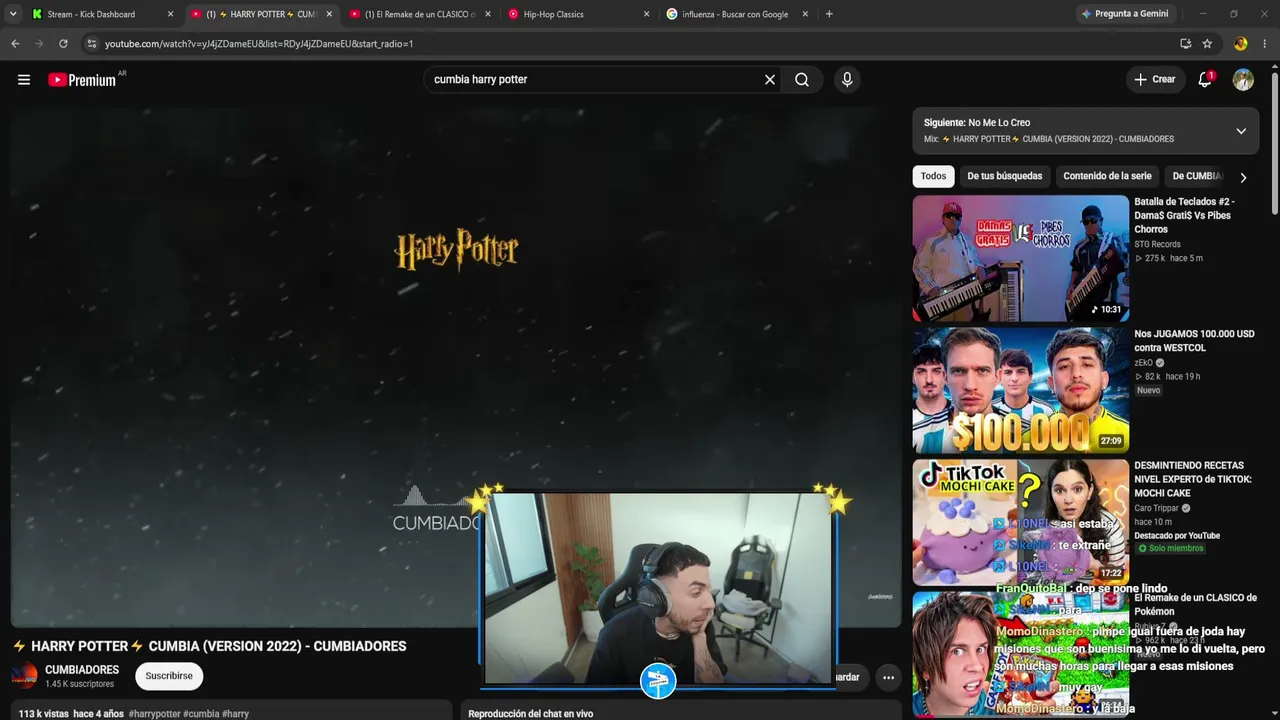Select the Todos filter chip

click(x=933, y=176)
